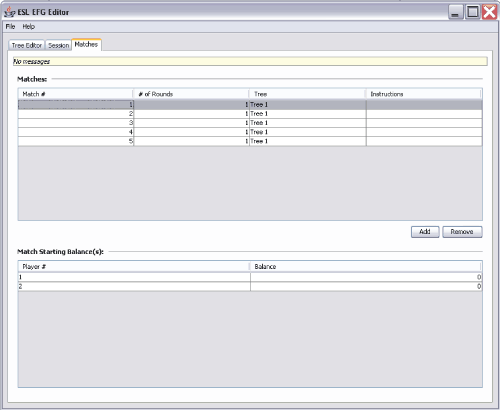Switch to the Tree Editor tab

click(x=27, y=45)
